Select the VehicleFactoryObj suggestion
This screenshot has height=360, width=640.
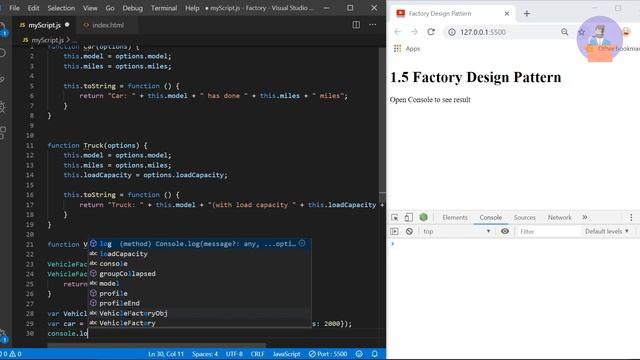click(200, 313)
